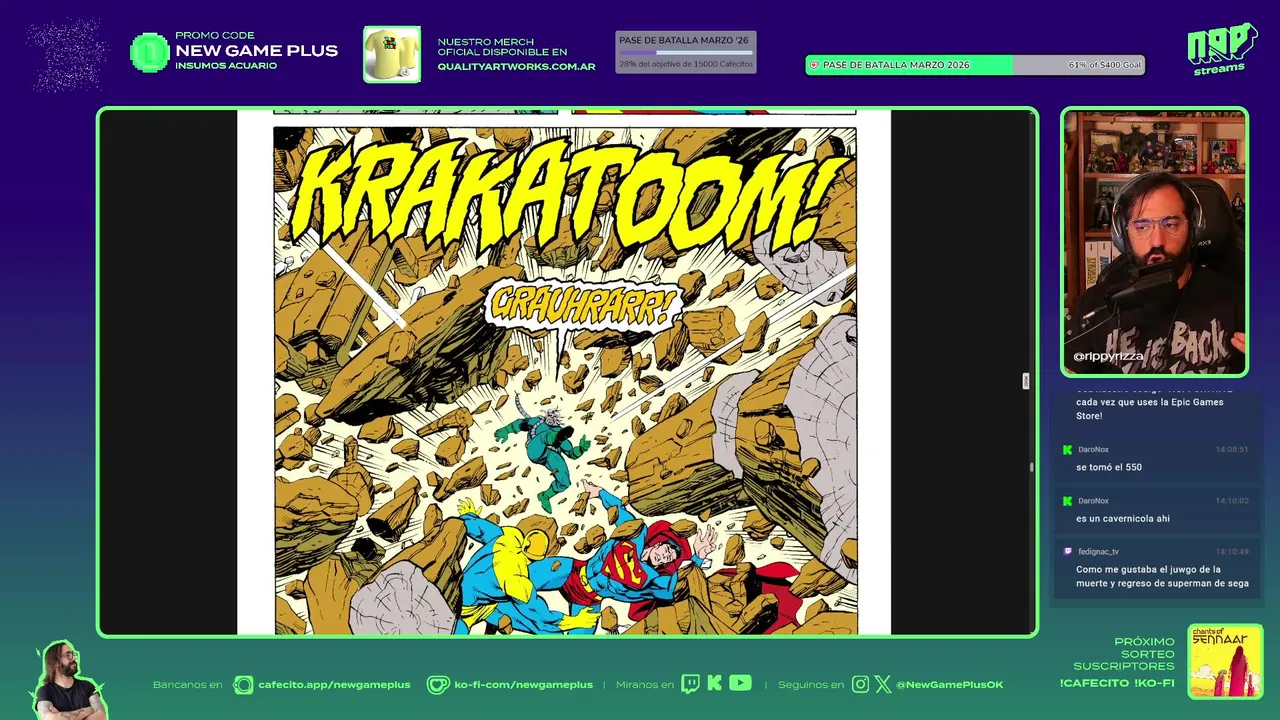
Task: Click the timestamp 14:10:49
Action: coord(1232,552)
